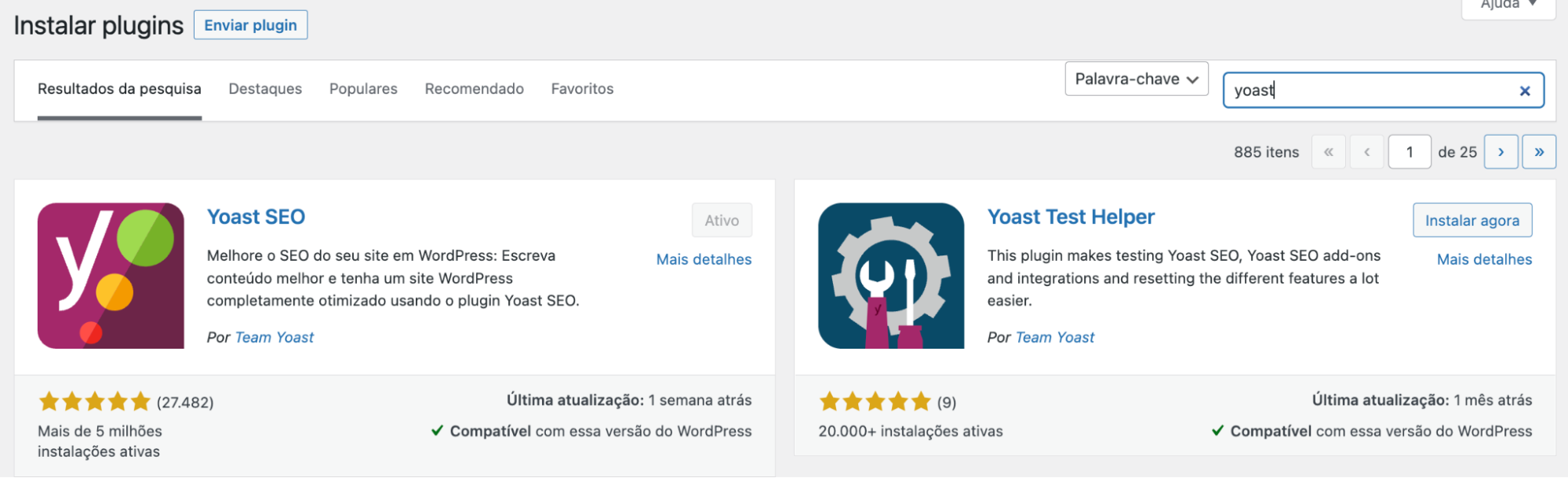Click the Enviar plugin button
This screenshot has height=478, width=1568.
[251, 25]
